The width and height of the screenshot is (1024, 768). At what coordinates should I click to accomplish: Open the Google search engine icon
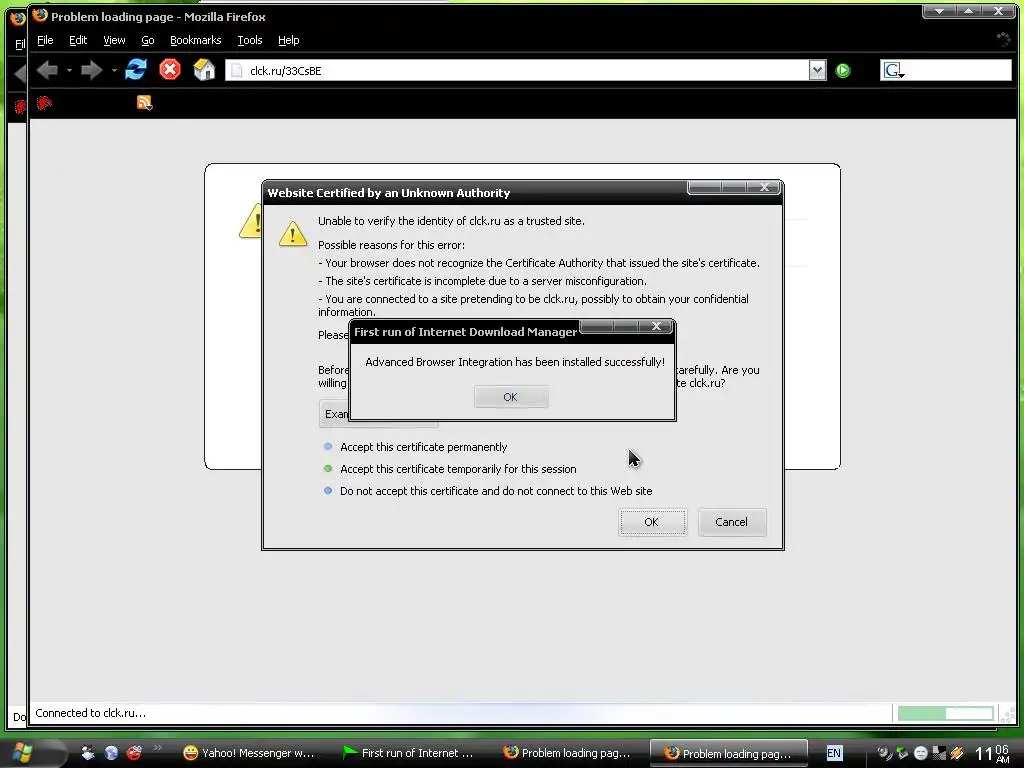893,71
